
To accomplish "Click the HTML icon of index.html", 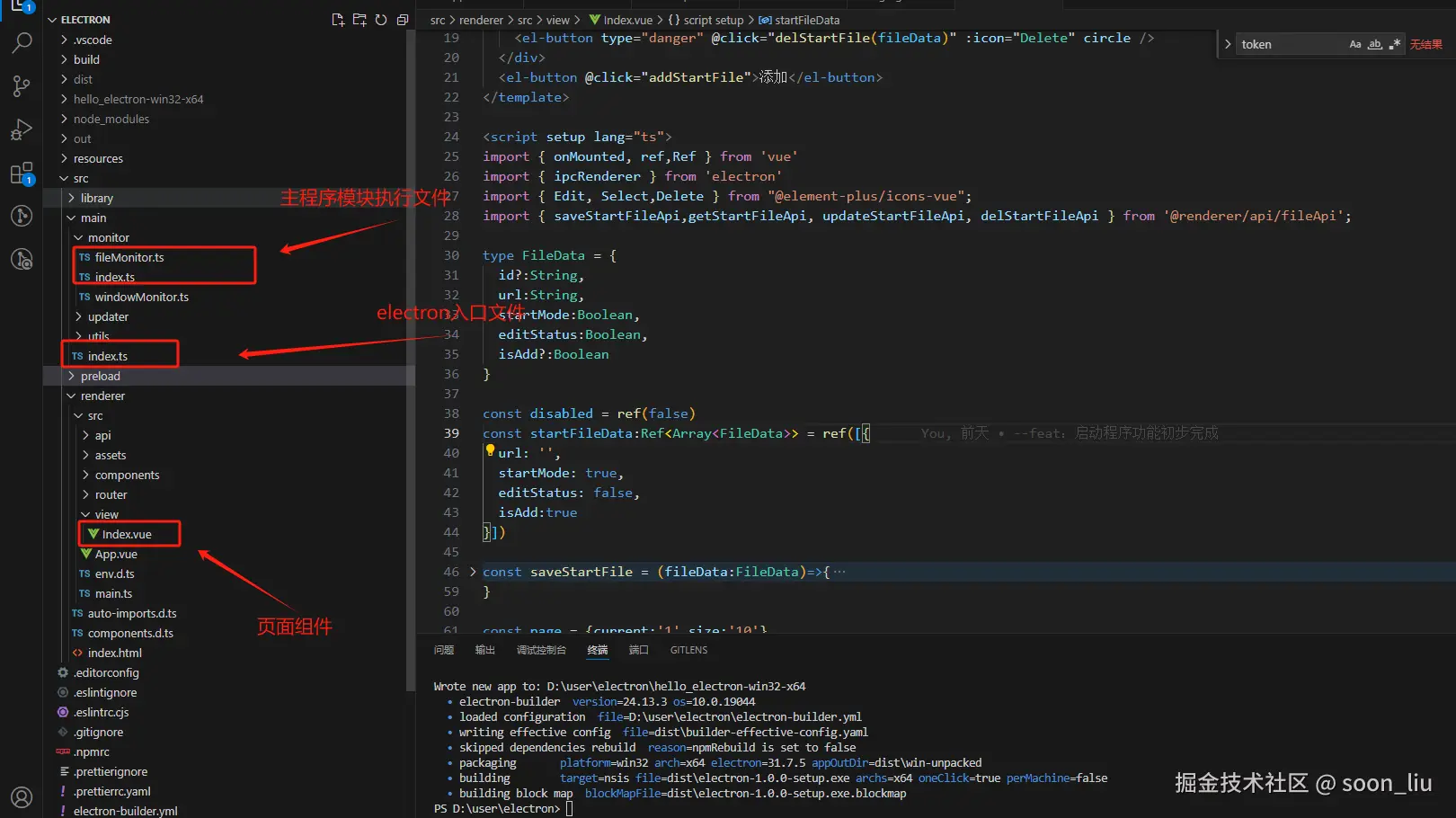I will click(x=77, y=653).
